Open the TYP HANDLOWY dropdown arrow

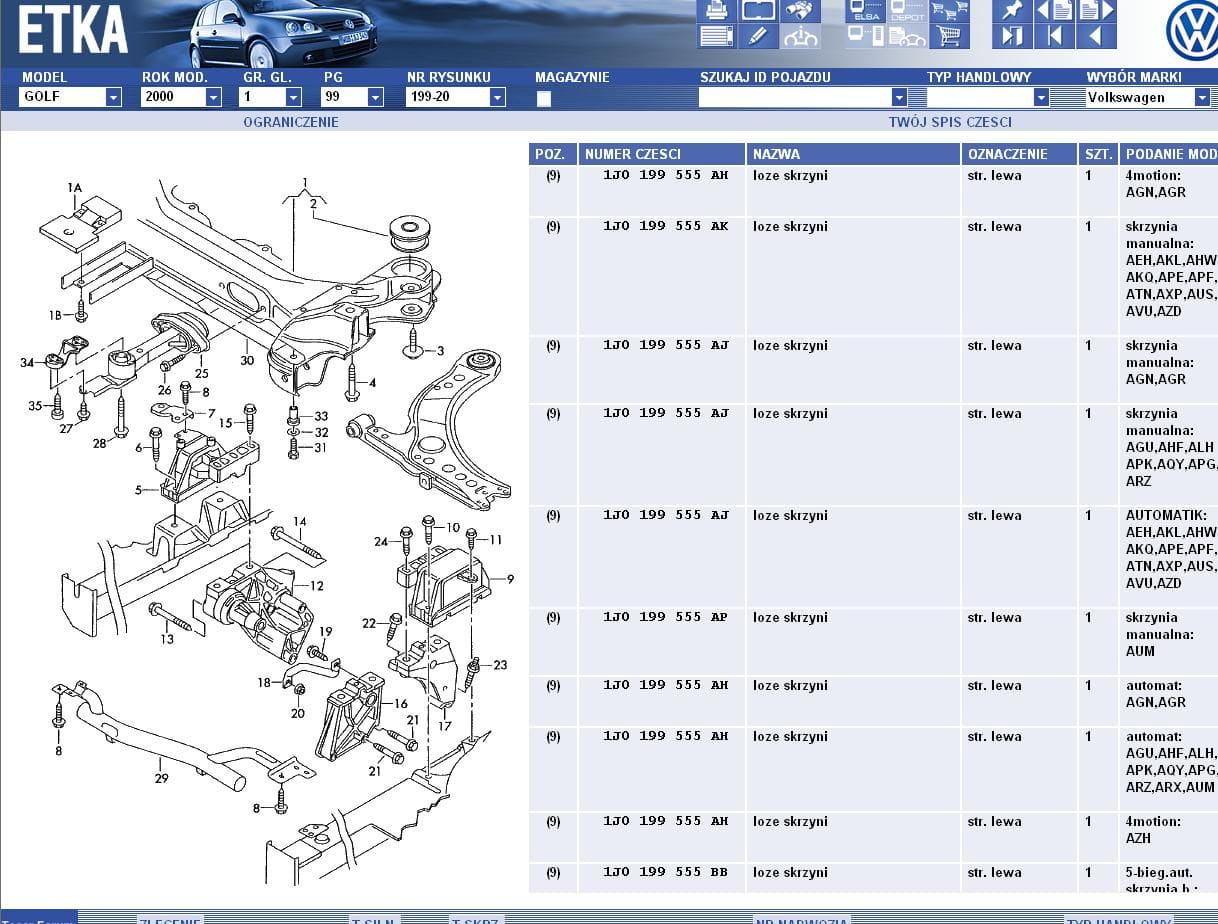tap(1040, 97)
